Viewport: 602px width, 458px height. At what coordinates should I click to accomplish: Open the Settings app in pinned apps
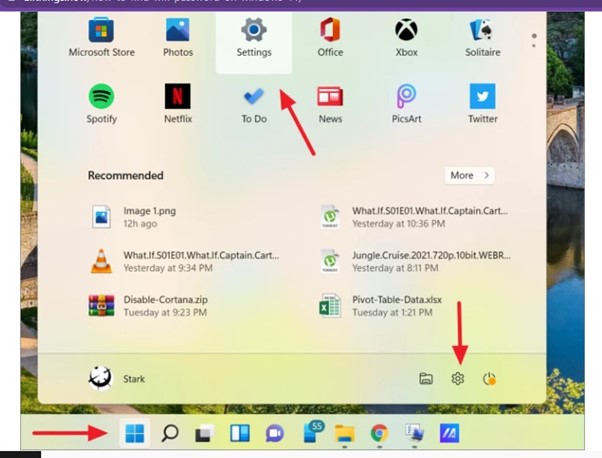pos(253,36)
